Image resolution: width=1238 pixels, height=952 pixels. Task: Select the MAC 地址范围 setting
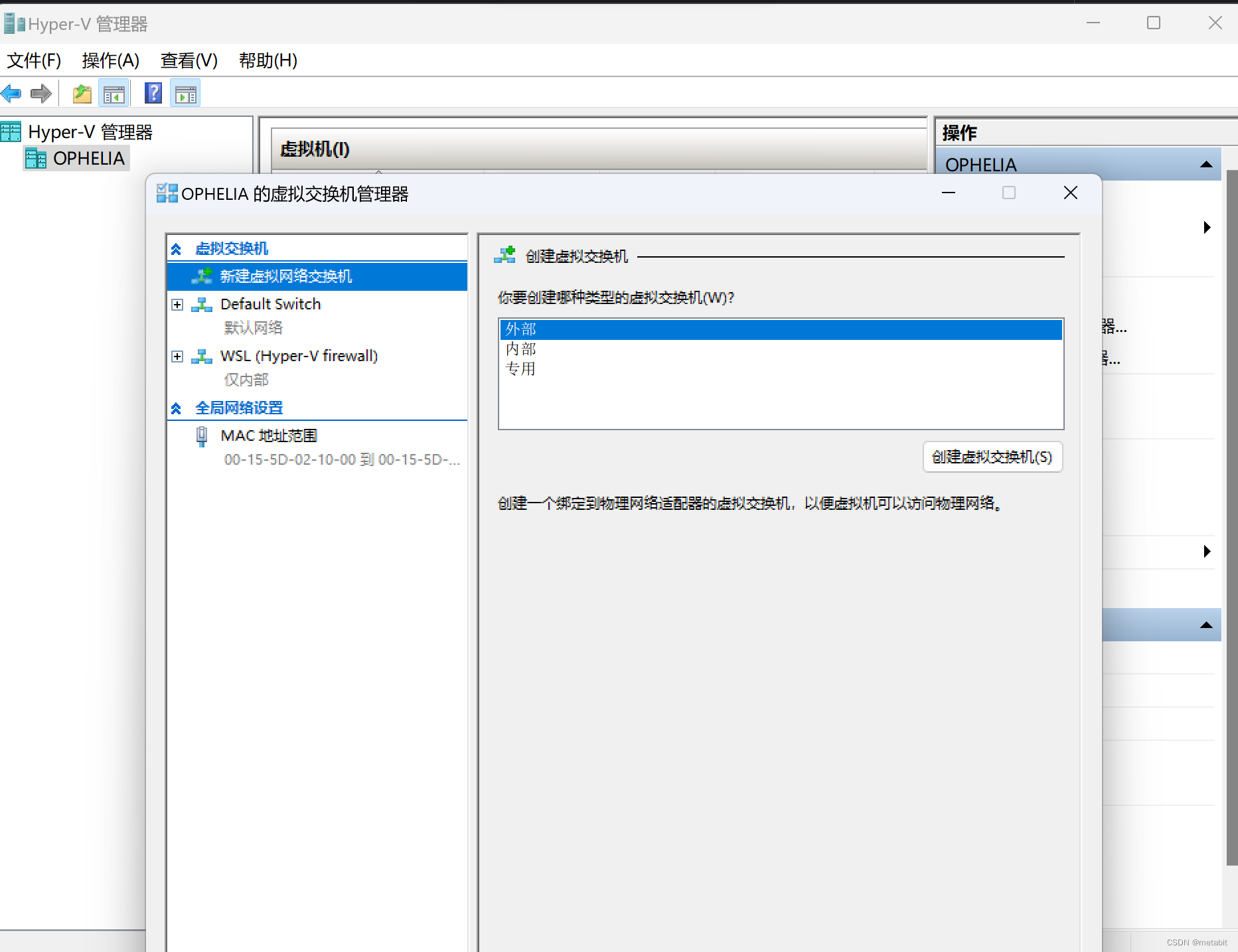269,436
